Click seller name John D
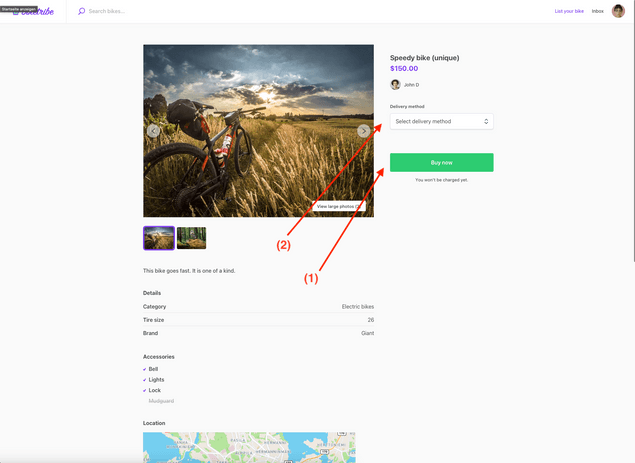Image resolution: width=635 pixels, height=463 pixels. [x=411, y=85]
